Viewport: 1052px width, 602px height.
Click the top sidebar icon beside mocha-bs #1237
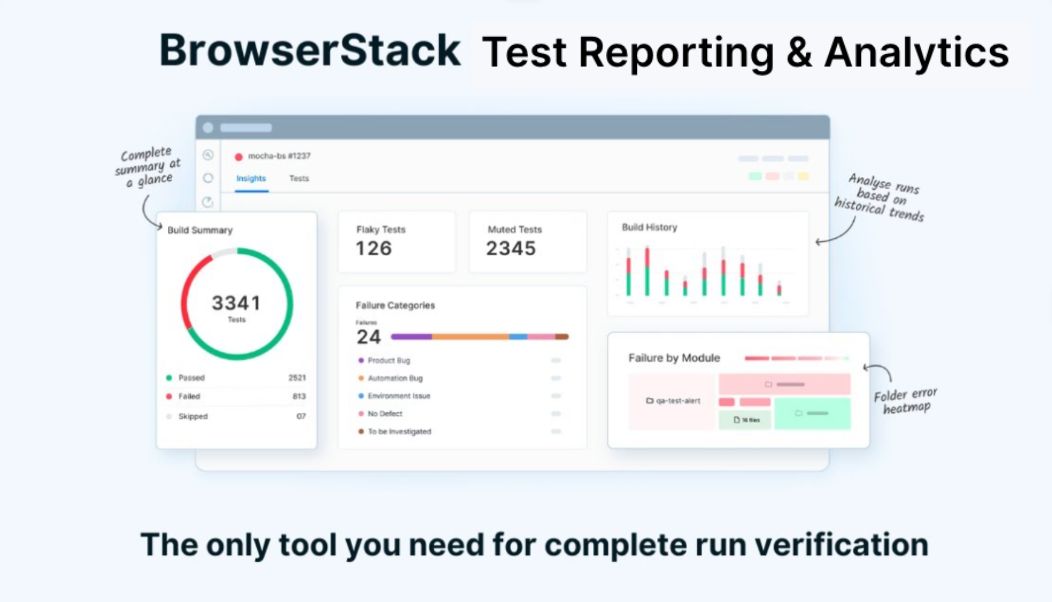(208, 155)
